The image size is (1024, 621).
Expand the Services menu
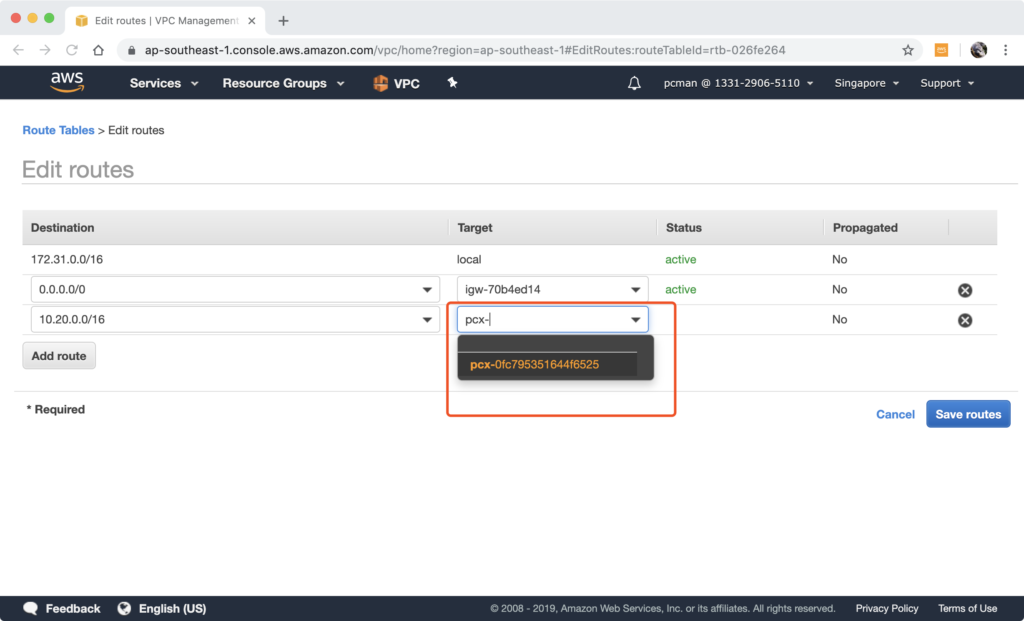pos(164,83)
